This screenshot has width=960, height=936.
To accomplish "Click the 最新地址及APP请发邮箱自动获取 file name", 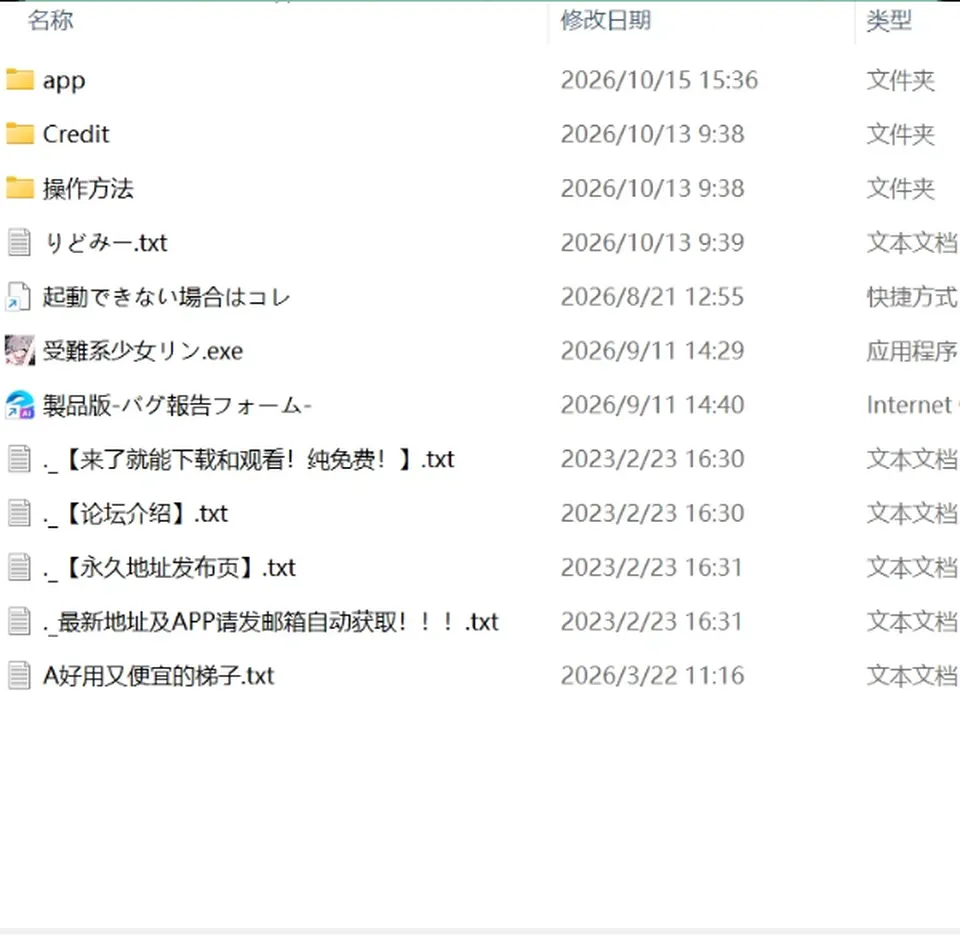I will [x=271, y=622].
